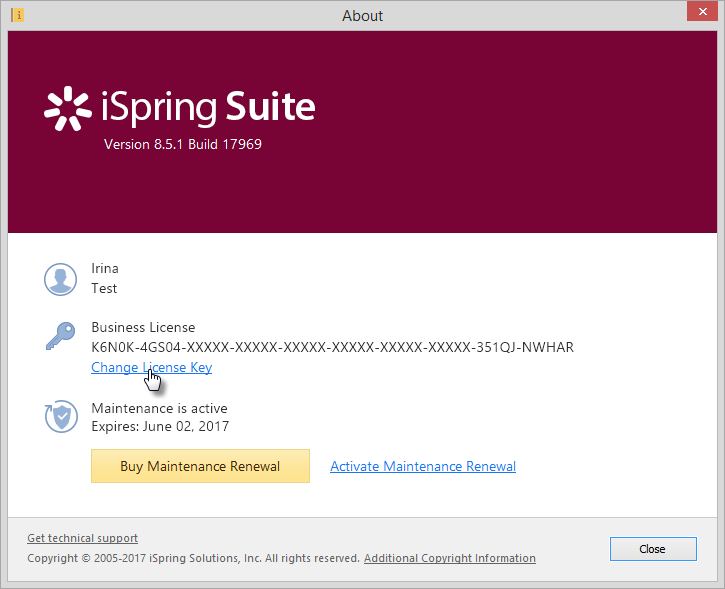Screen dimensions: 725x589
Task: Click the 'iSpring Suite' product name
Action: (x=208, y=108)
